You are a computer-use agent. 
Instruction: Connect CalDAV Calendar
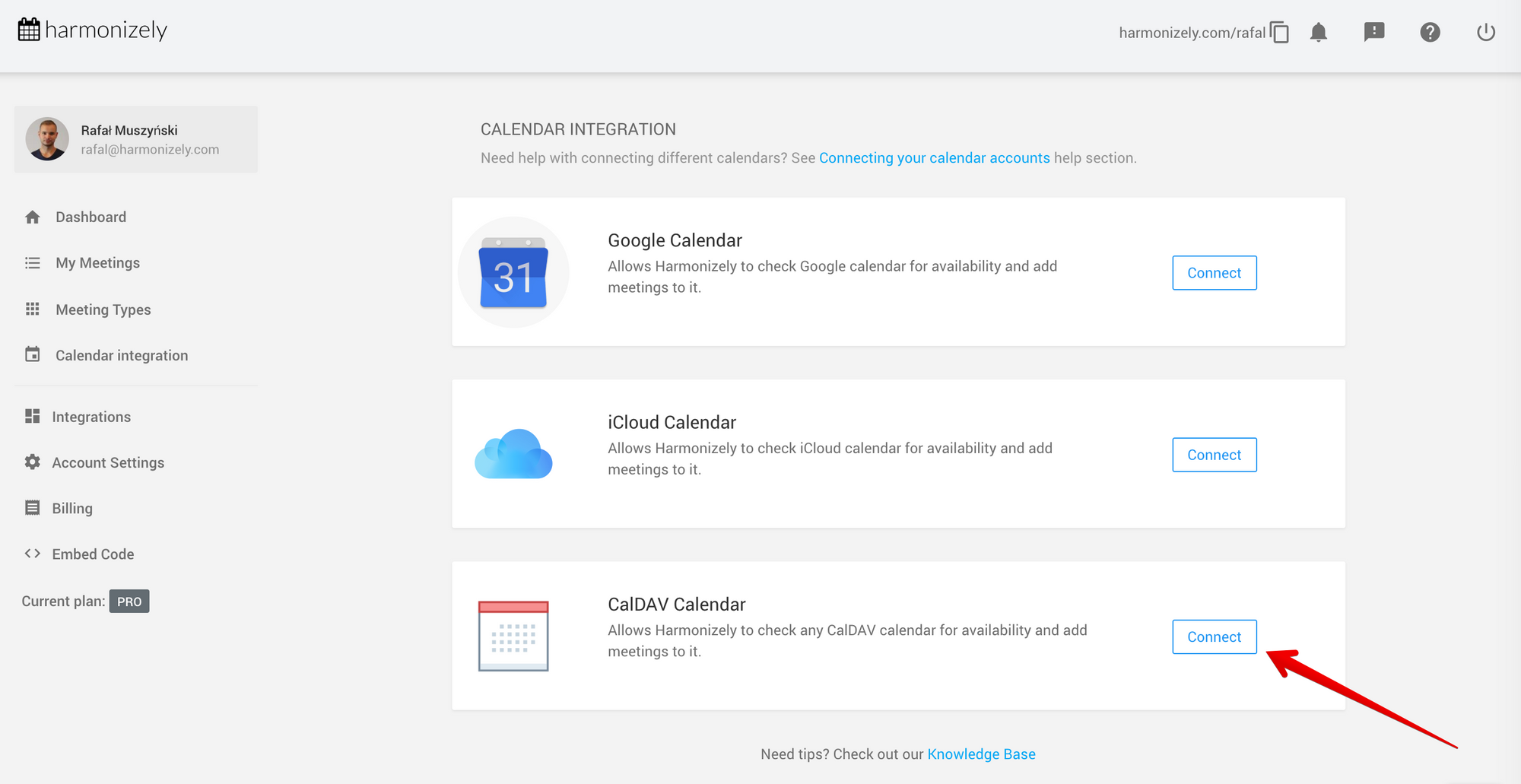1215,637
